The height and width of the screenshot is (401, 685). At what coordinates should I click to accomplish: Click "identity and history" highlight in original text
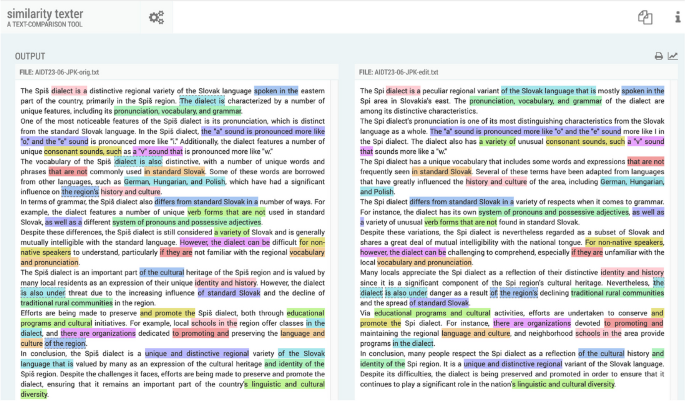point(228,284)
